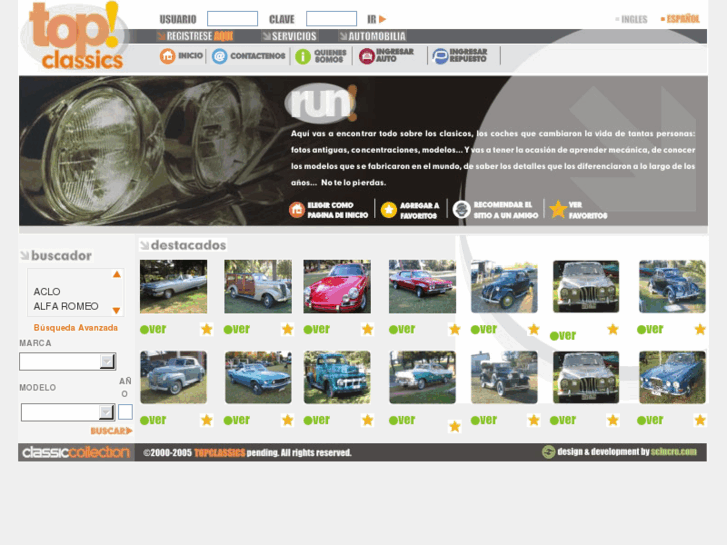Open the MODELO dropdown
The height and width of the screenshot is (545, 727).
click(68, 412)
